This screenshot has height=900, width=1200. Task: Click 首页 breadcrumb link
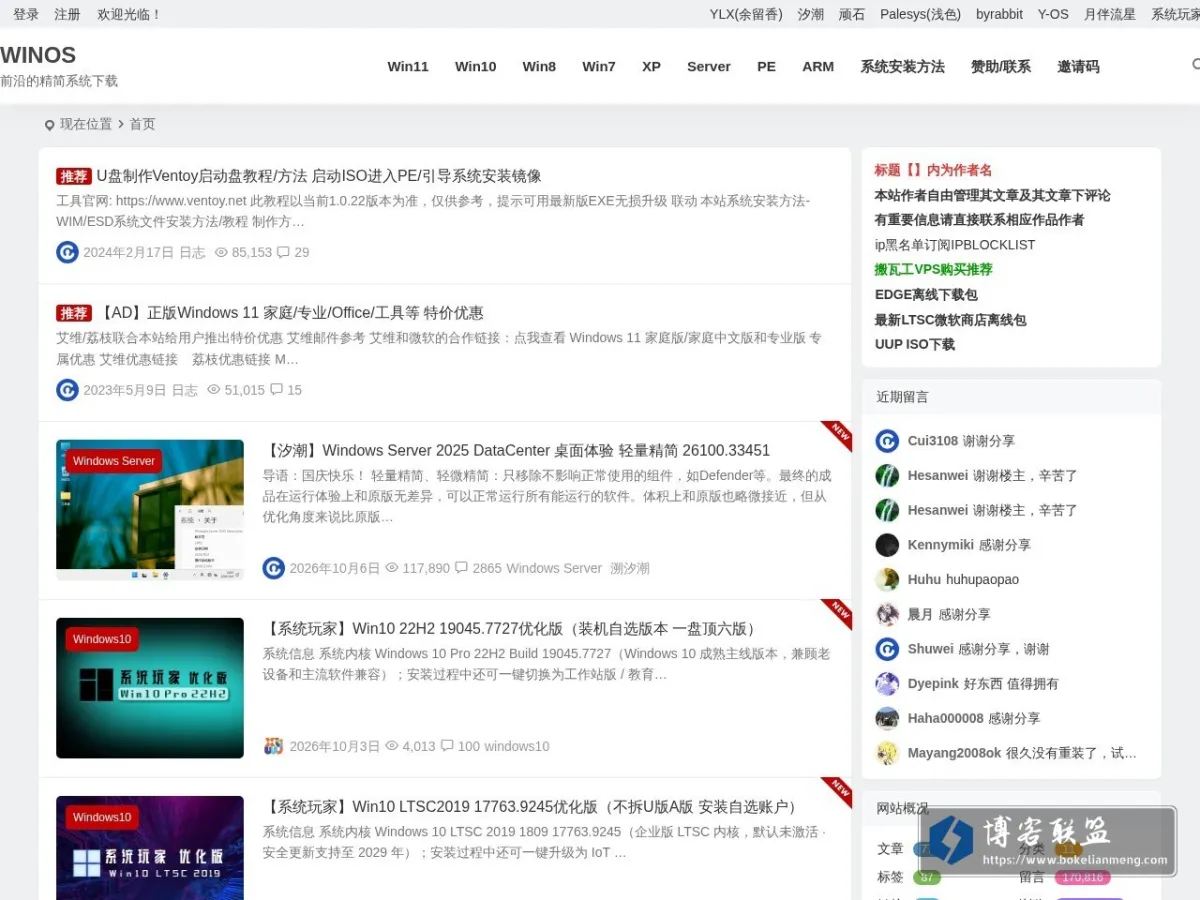(142, 124)
